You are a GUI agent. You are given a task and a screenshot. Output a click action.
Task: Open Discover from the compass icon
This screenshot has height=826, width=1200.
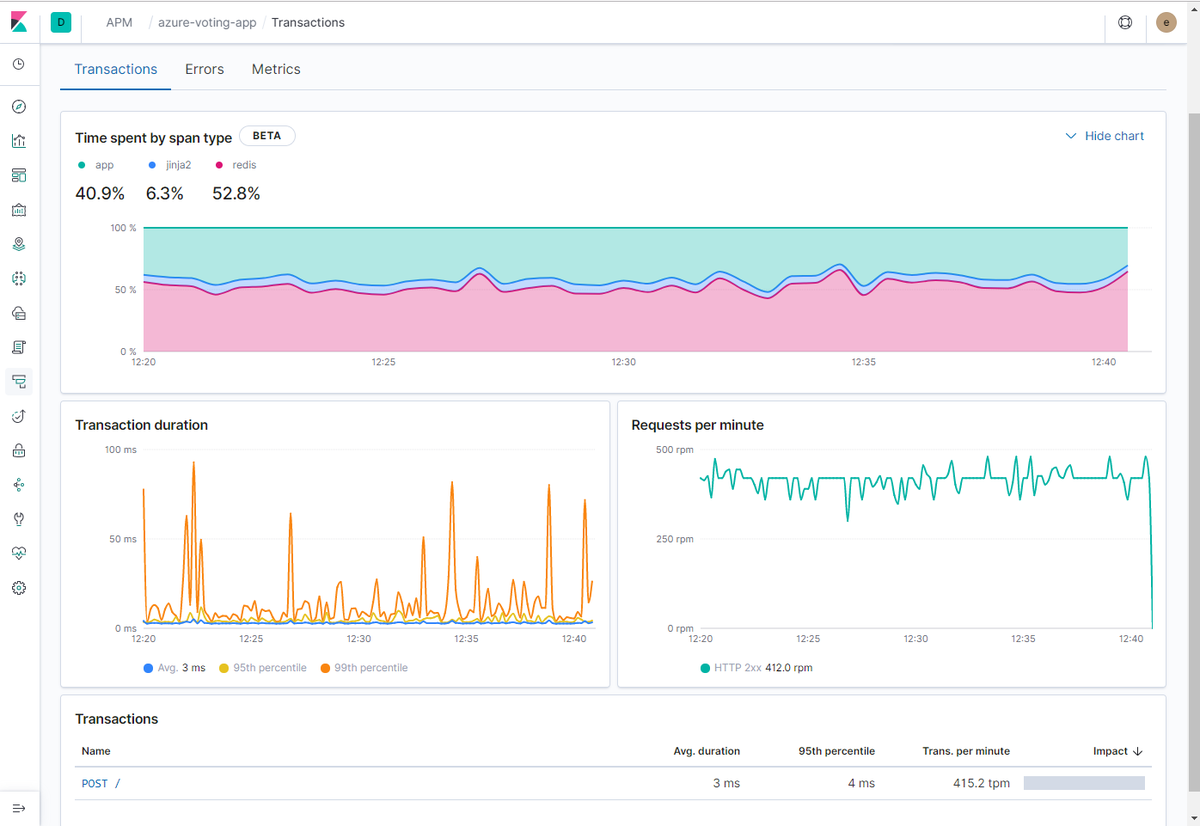pos(19,107)
